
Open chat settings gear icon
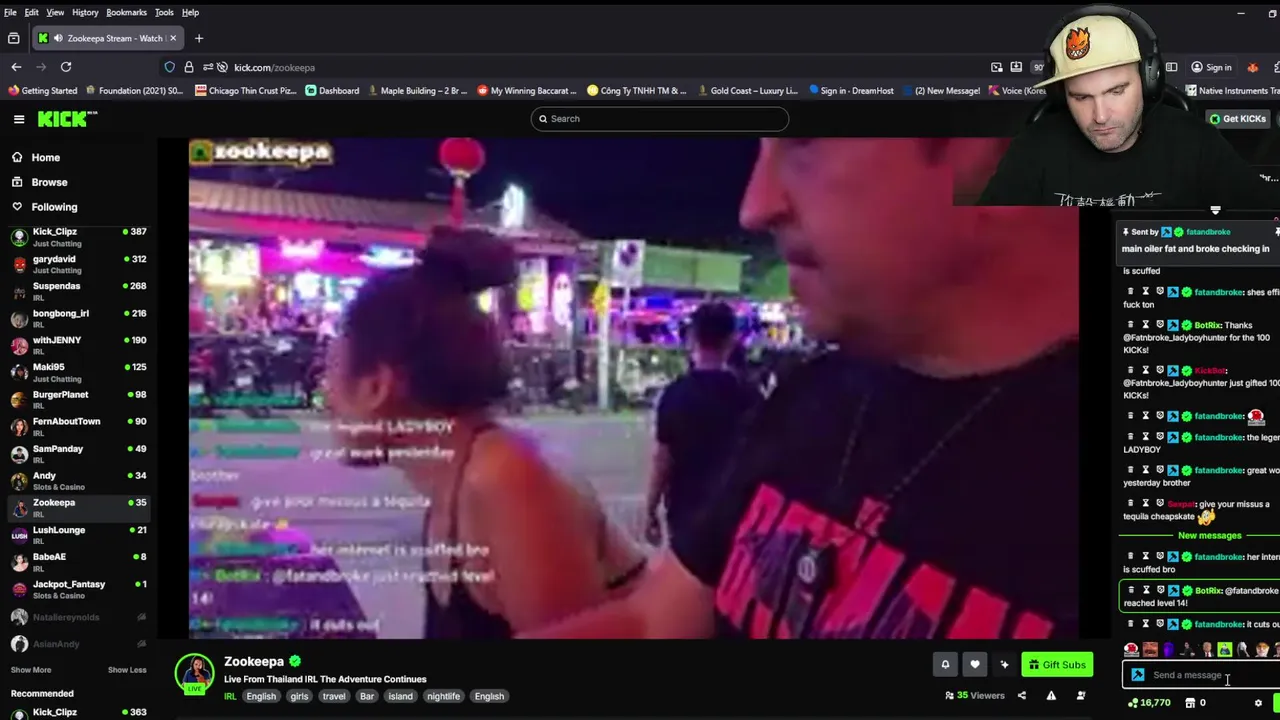click(1258, 703)
